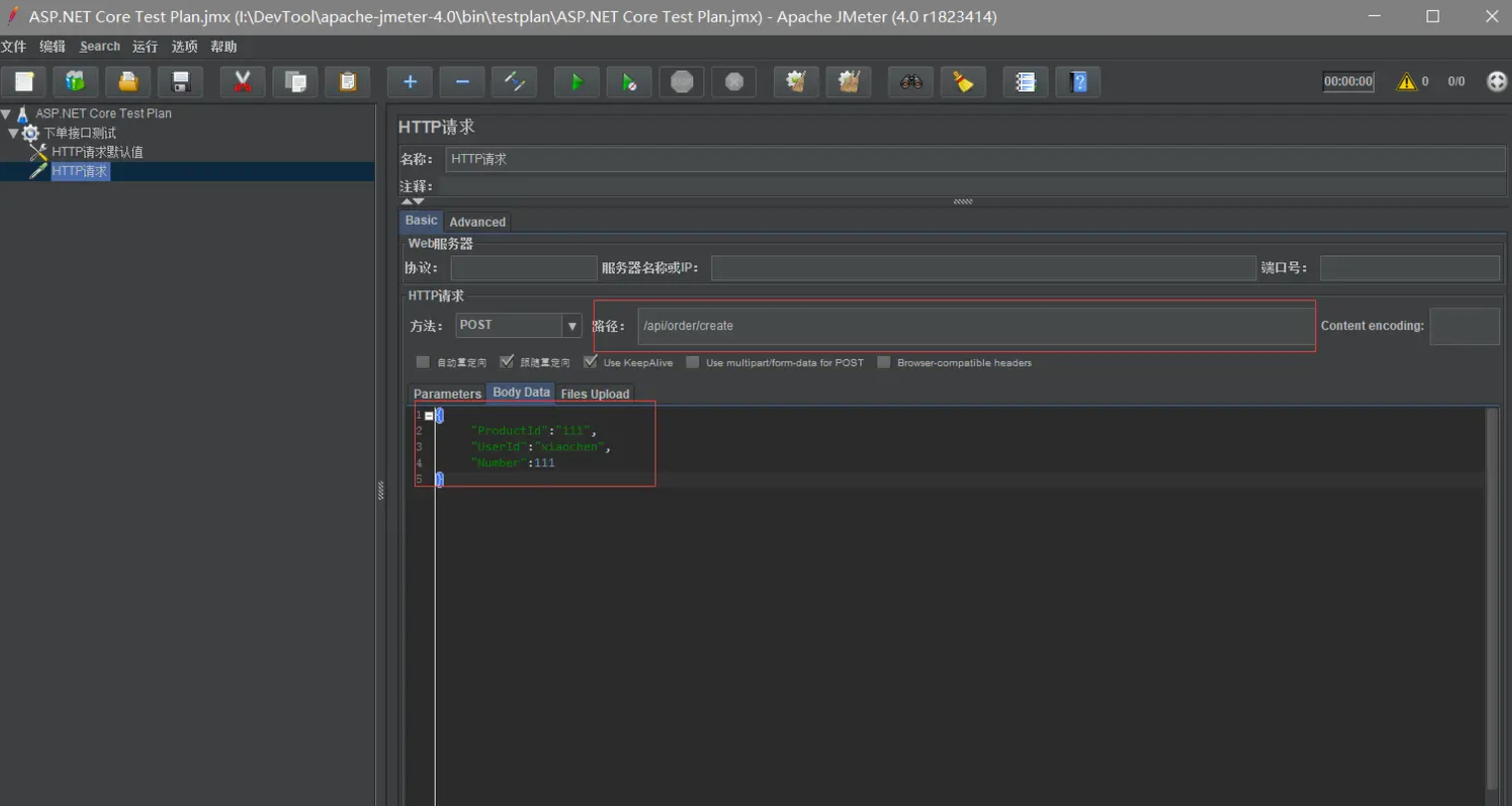Image resolution: width=1512 pixels, height=806 pixels.
Task: Collapse the 下单接口测试 thread group node
Action: [13, 133]
